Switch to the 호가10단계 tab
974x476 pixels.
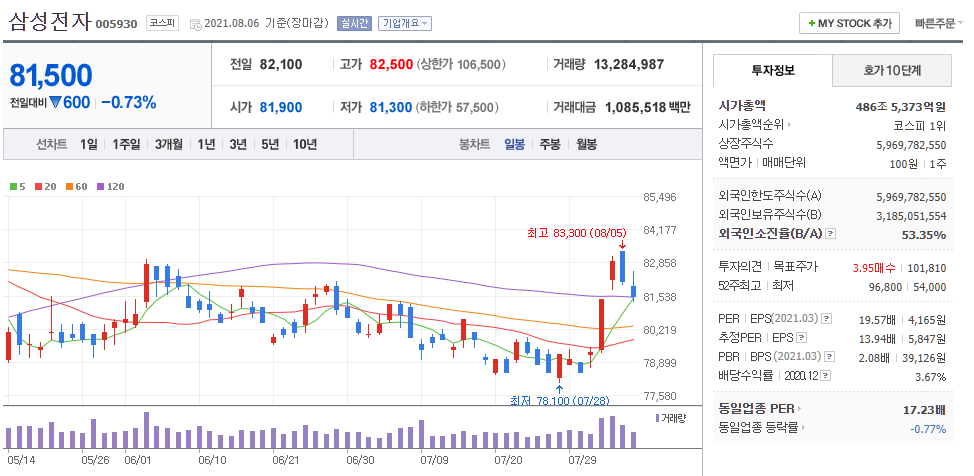(891, 70)
